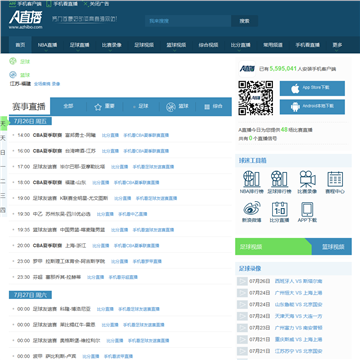Viewport: 360px width, 360px height.
Task: Open the 手机客户端 APP link in the top bar
Action: 25,4
